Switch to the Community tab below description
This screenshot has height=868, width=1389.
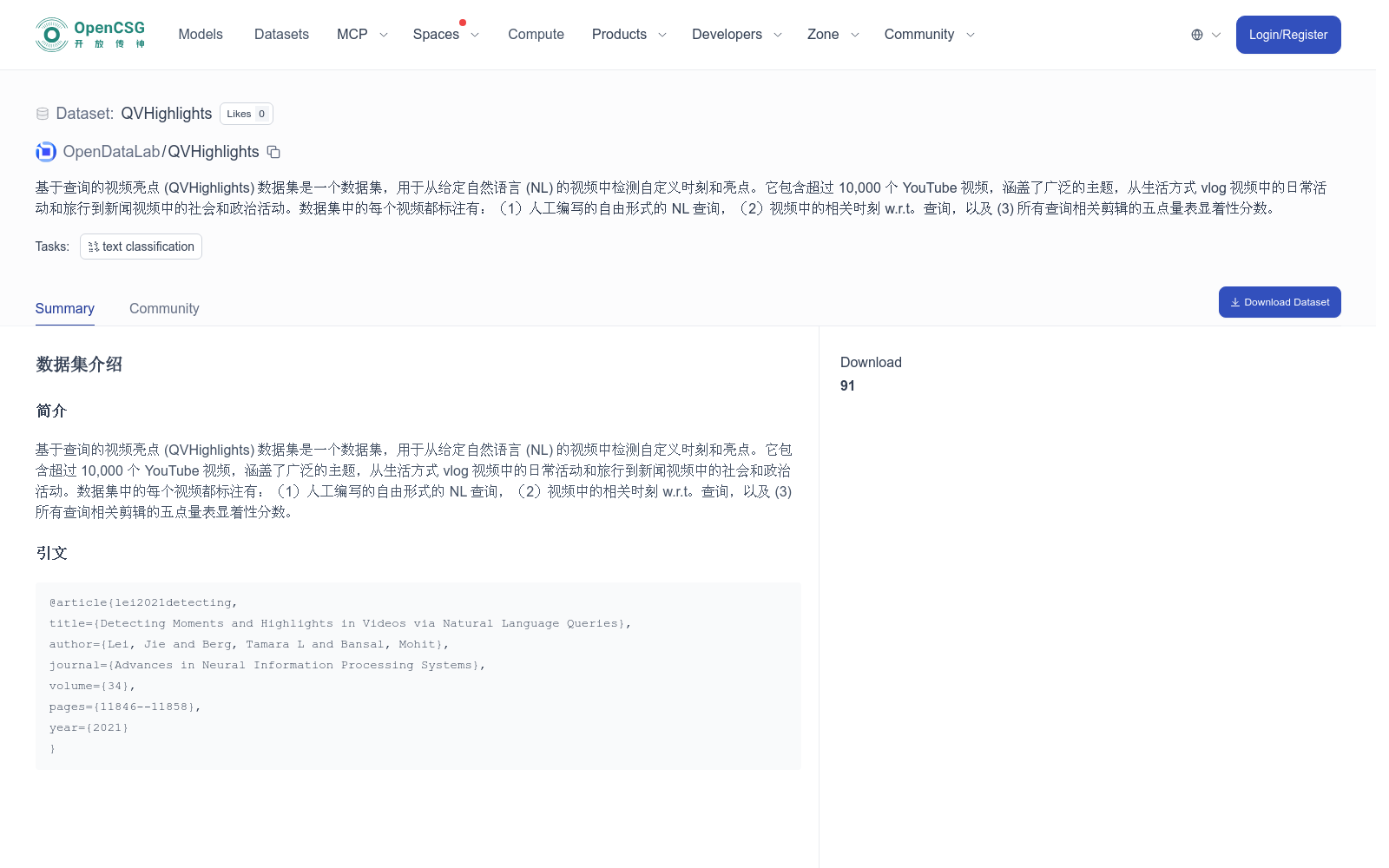[x=164, y=308]
